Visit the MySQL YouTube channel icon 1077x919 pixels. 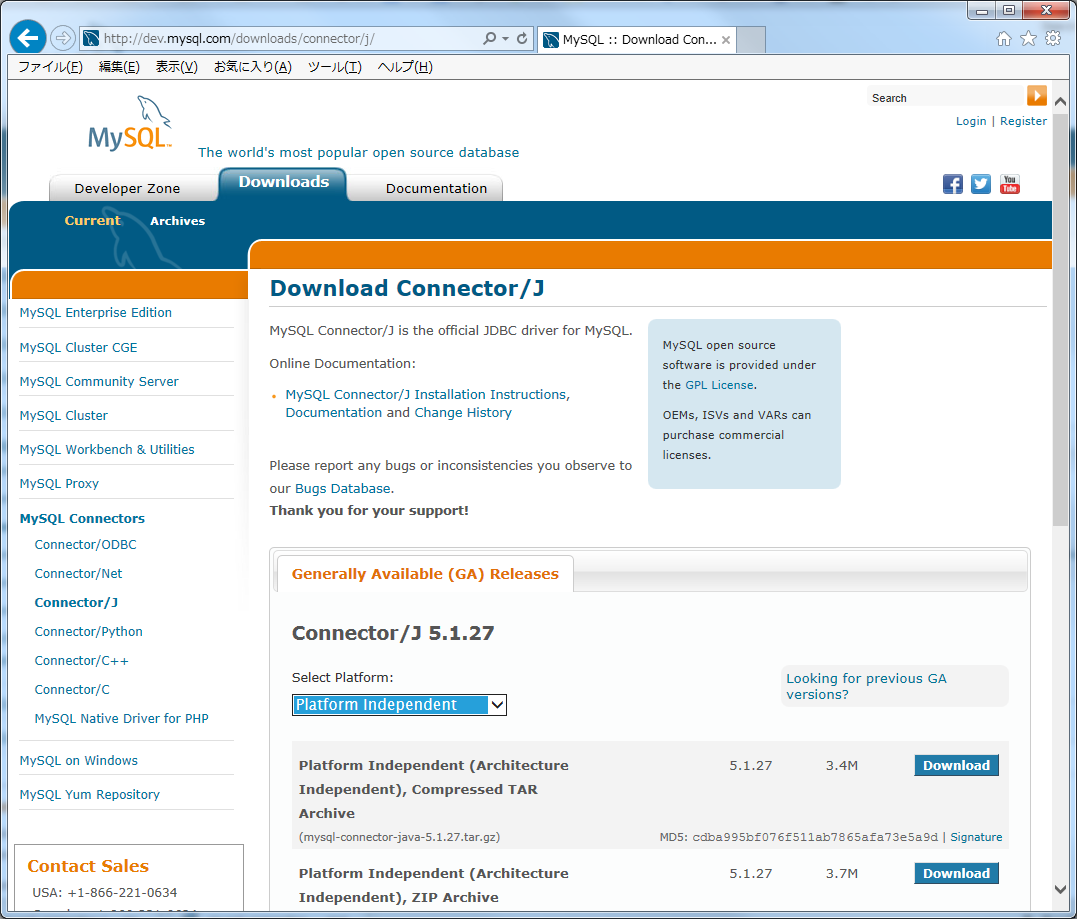click(x=1010, y=184)
